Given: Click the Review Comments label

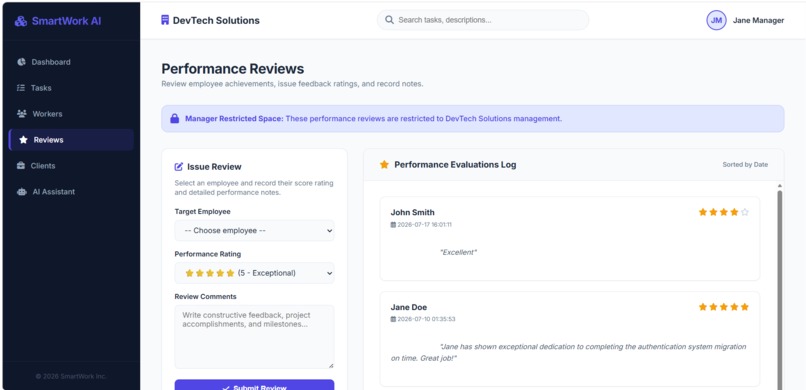Looking at the screenshot, I should tap(206, 296).
